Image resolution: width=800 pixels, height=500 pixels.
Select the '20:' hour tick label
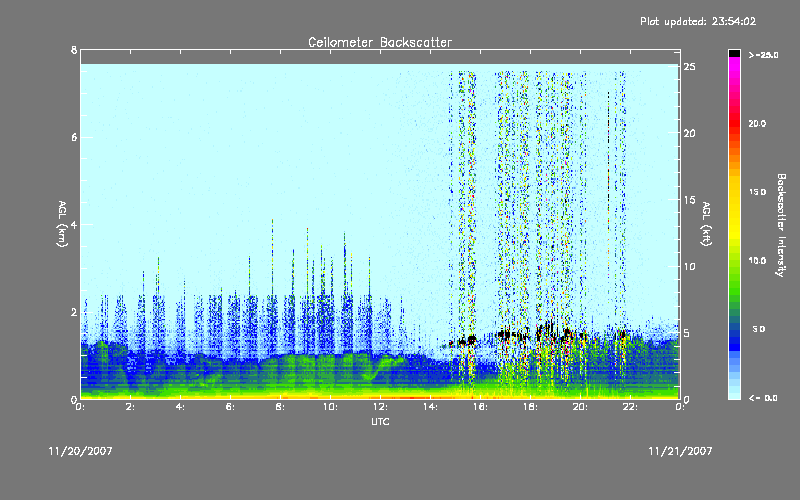(x=580, y=407)
